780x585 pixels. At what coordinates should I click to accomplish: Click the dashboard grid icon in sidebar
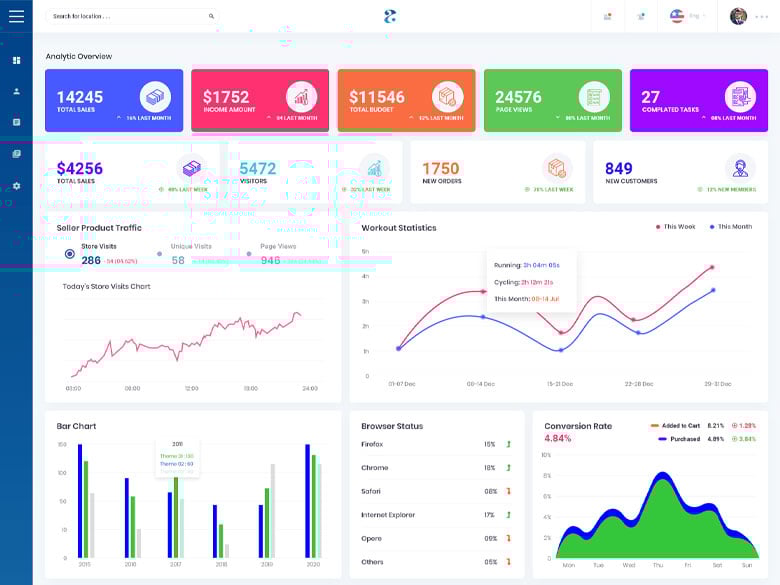click(16, 60)
